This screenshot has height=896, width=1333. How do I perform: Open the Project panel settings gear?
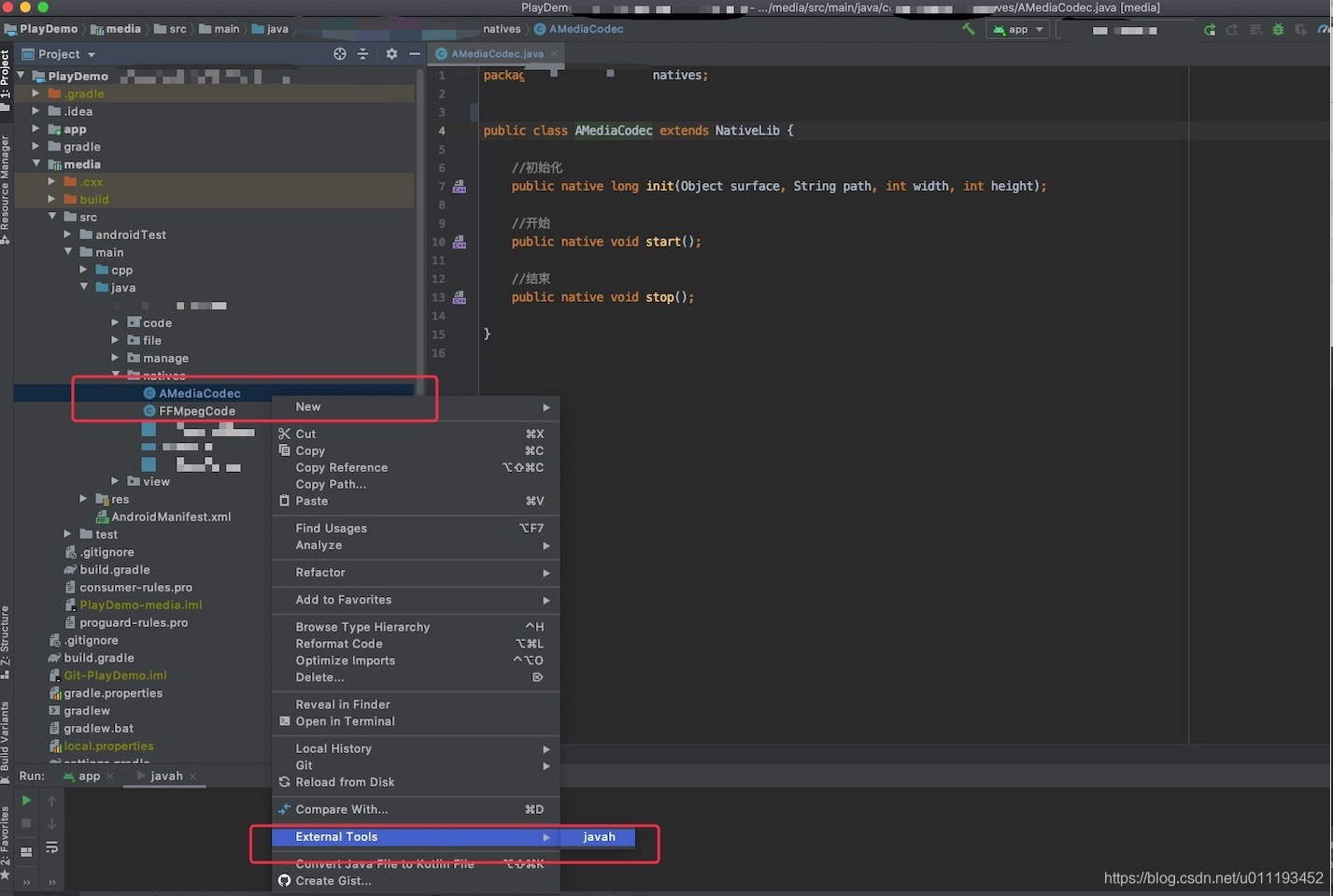coord(391,53)
